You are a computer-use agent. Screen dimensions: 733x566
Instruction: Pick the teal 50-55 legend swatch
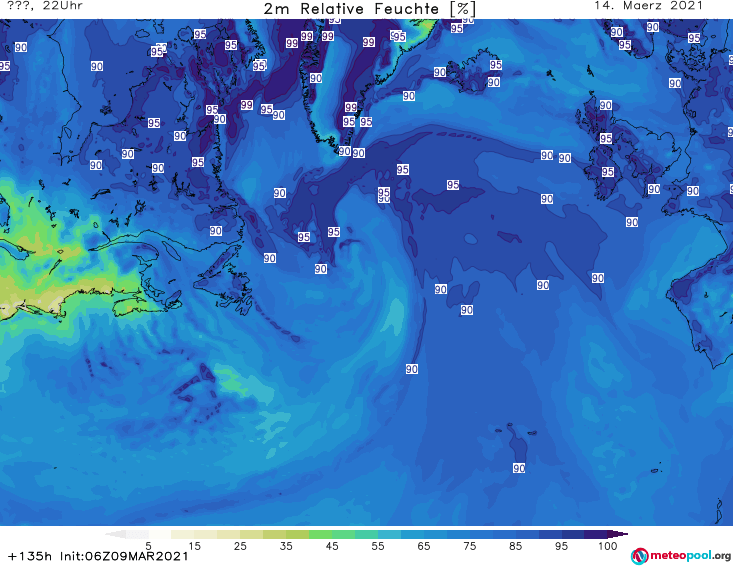(366, 534)
